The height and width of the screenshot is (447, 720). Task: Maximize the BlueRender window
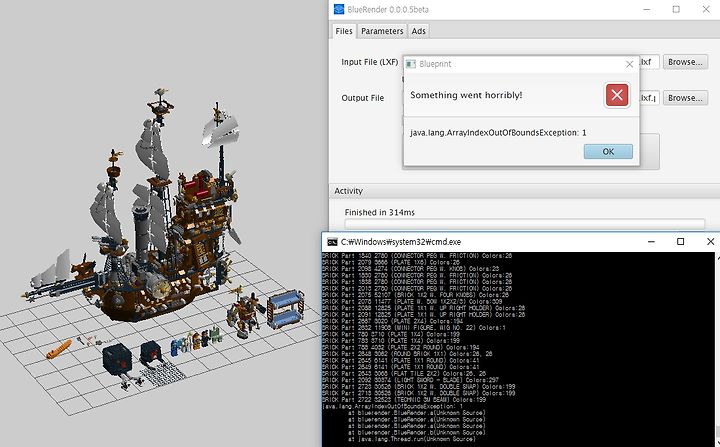(x=676, y=9)
